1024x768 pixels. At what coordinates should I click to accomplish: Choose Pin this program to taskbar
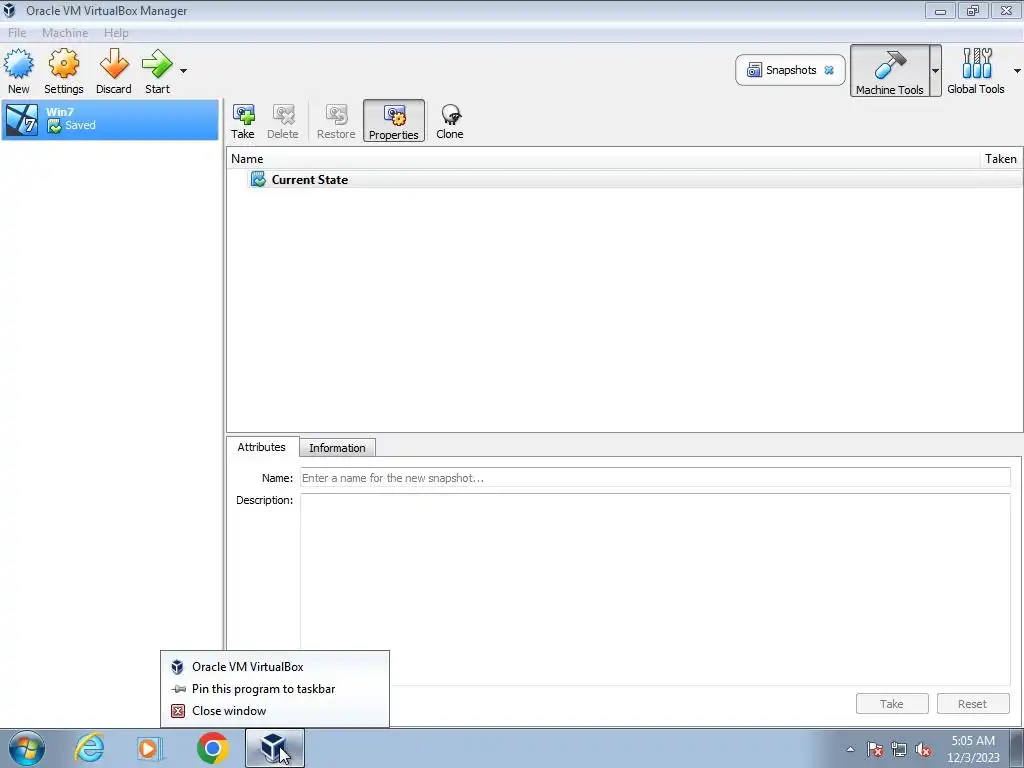point(275,689)
